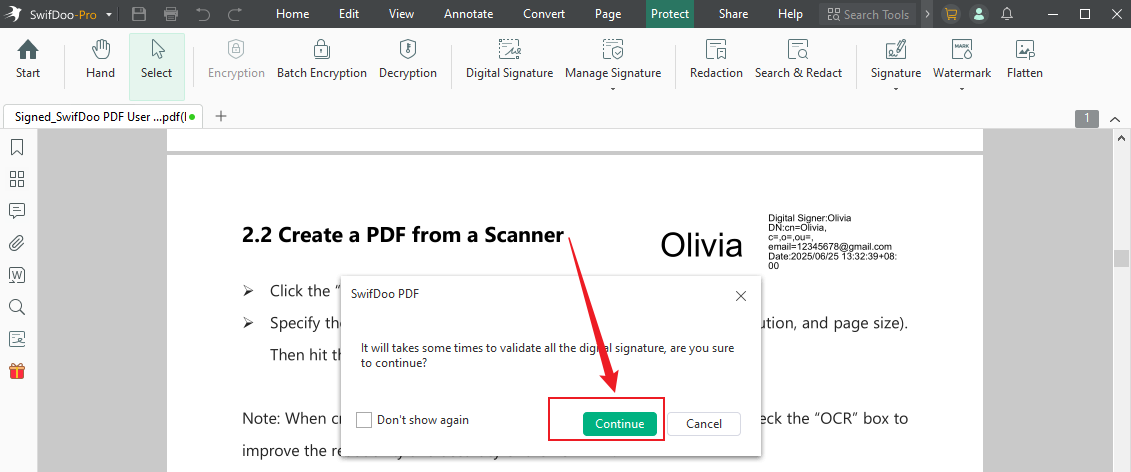Open the Share menu tab
The width and height of the screenshot is (1131, 472).
[x=734, y=14]
